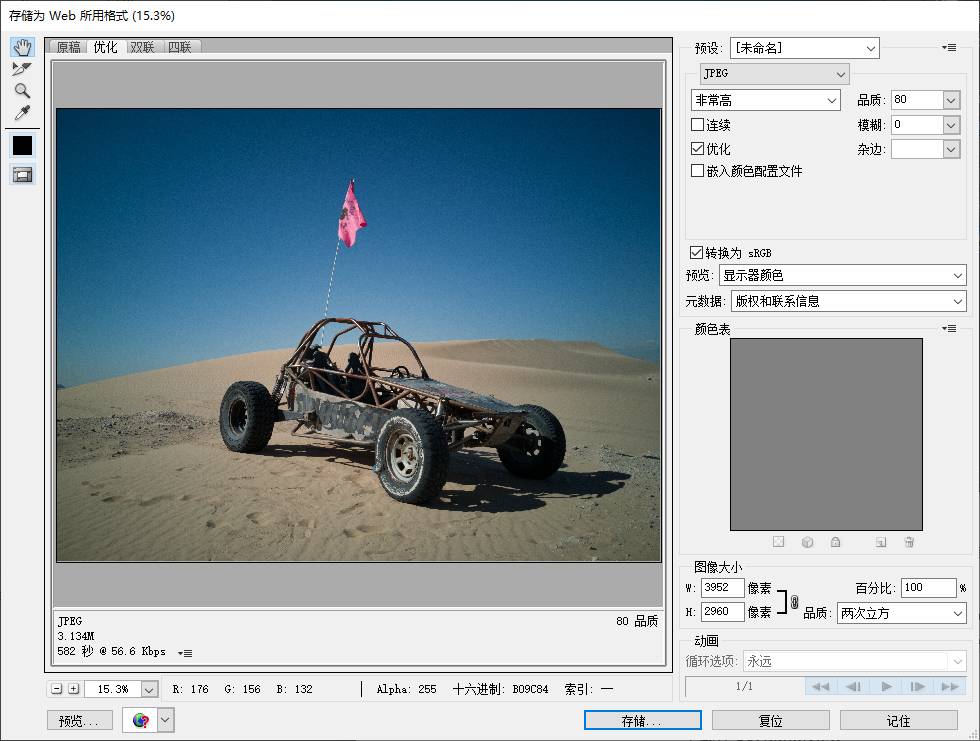The height and width of the screenshot is (741, 980).
Task: Switch to the 原稿 tab
Action: pyautogui.click(x=68, y=47)
